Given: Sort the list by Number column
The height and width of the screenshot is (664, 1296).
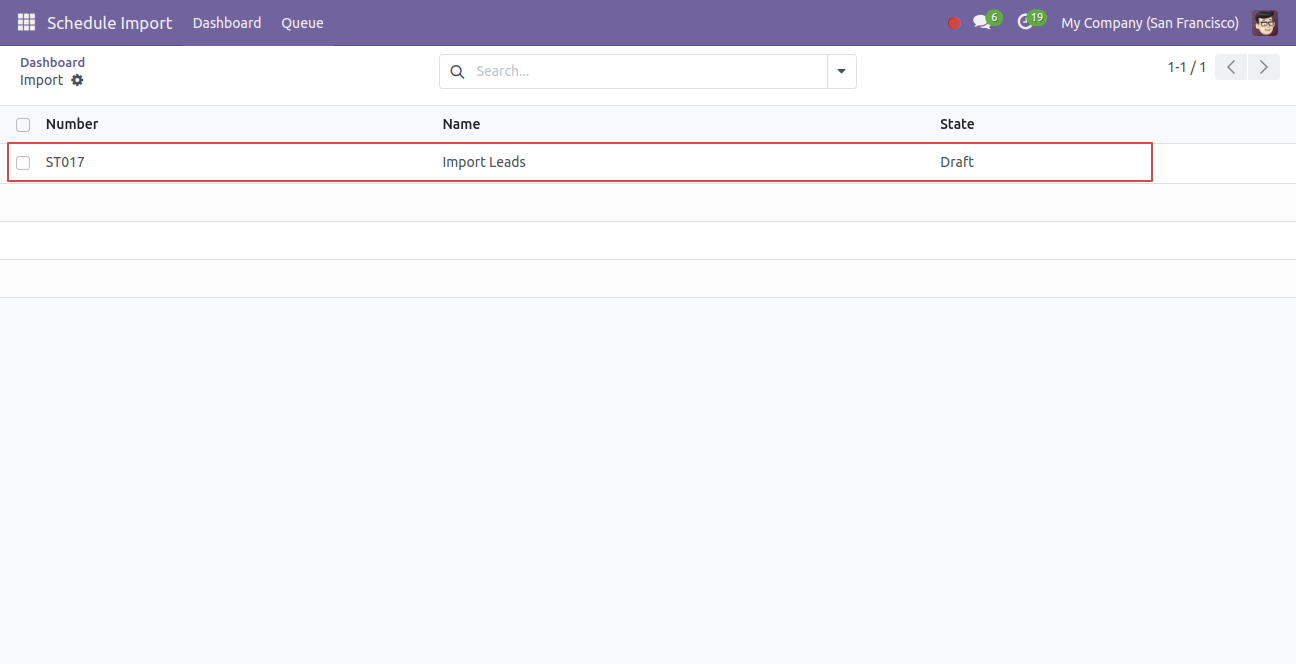Looking at the screenshot, I should (72, 124).
